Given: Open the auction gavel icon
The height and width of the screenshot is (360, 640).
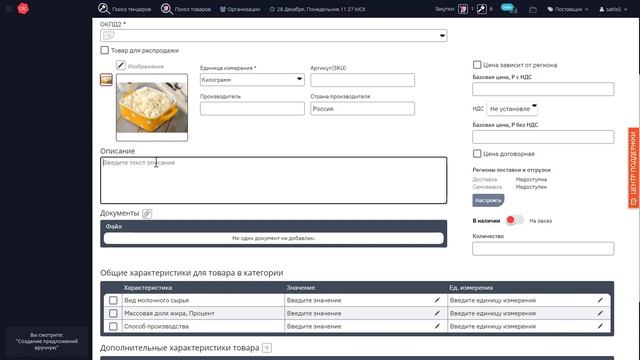Looking at the screenshot, I should click(x=482, y=9).
